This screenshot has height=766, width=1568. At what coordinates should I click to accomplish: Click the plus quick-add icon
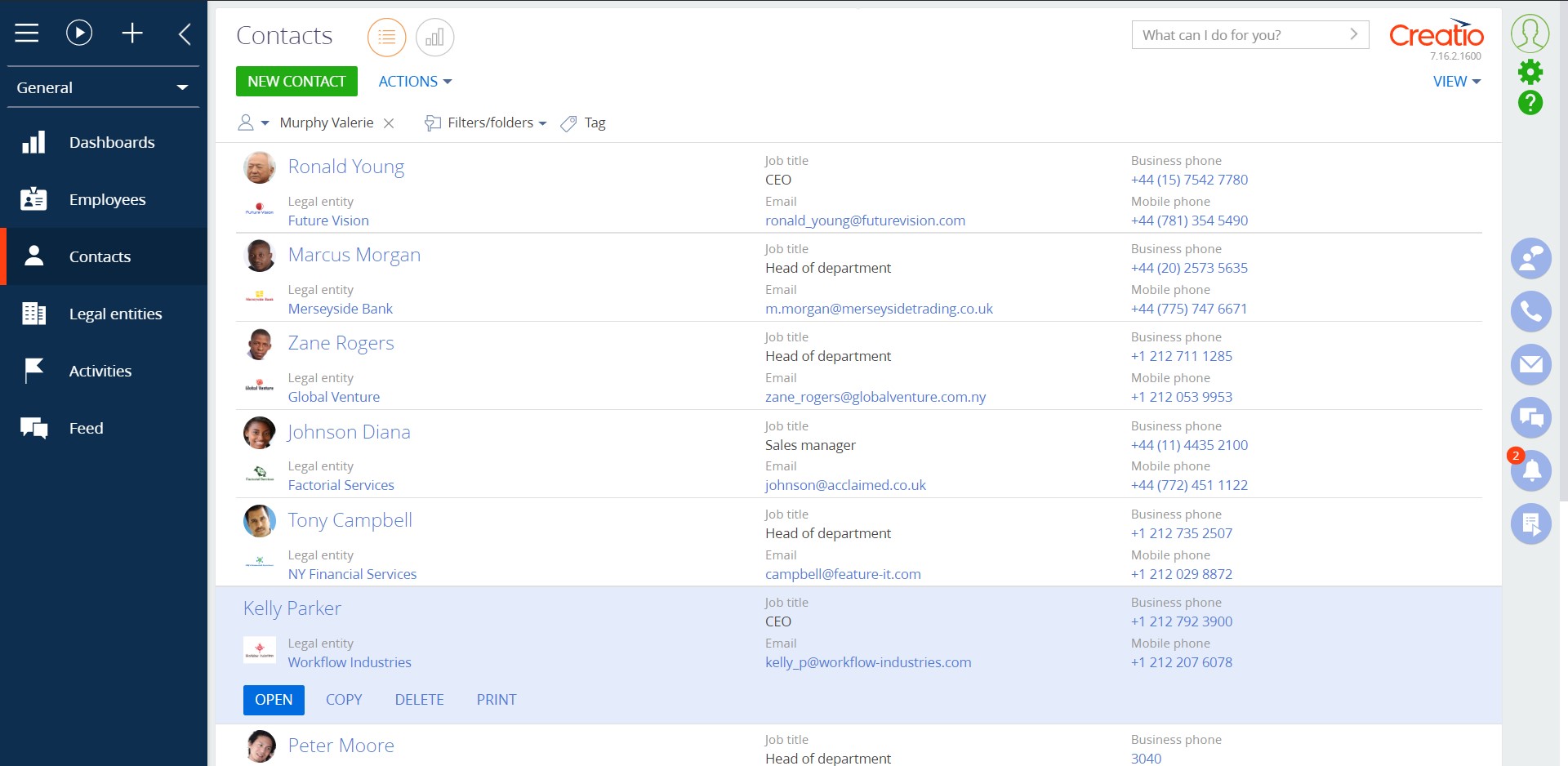tap(132, 33)
